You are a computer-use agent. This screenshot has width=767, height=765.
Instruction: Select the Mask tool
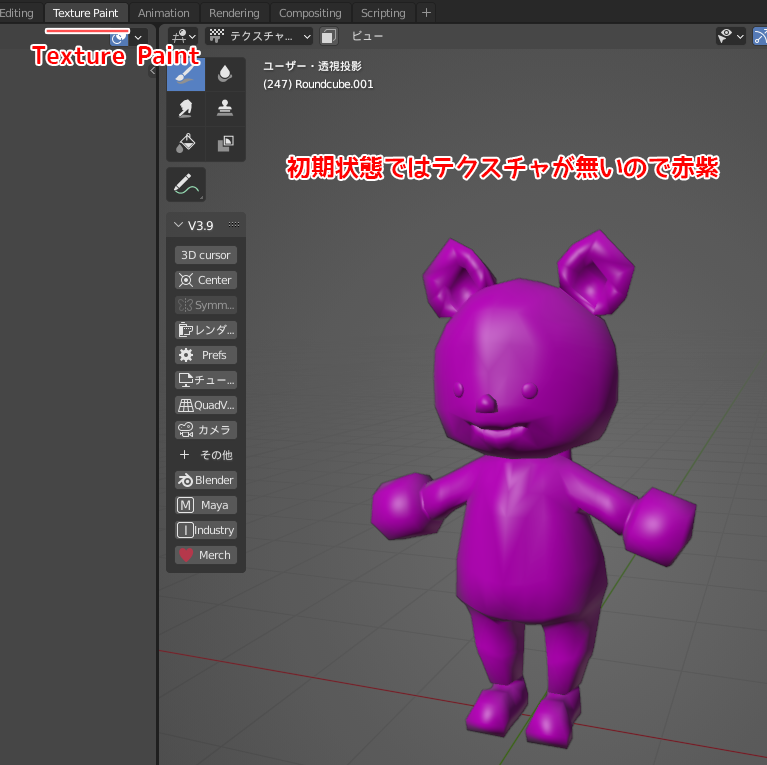tap(225, 143)
